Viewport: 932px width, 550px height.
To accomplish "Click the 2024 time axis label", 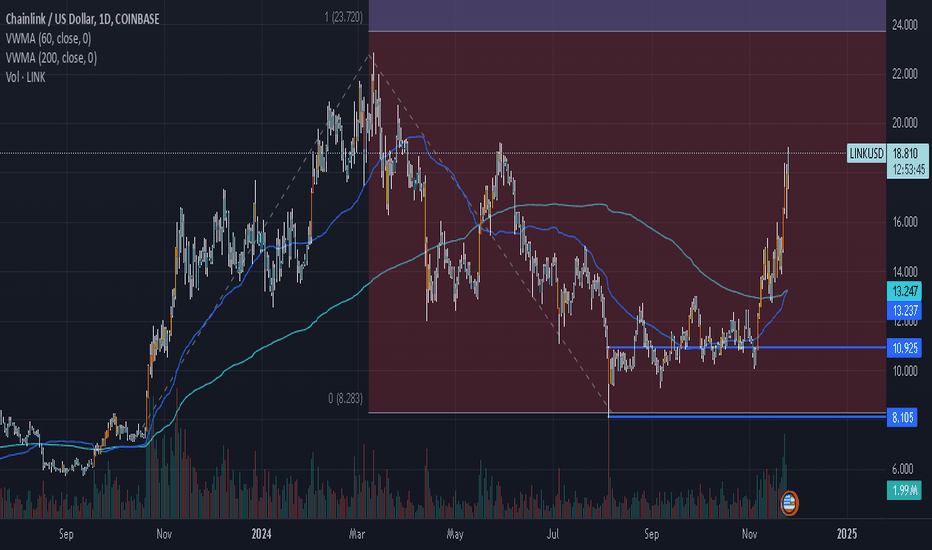I will [261, 534].
